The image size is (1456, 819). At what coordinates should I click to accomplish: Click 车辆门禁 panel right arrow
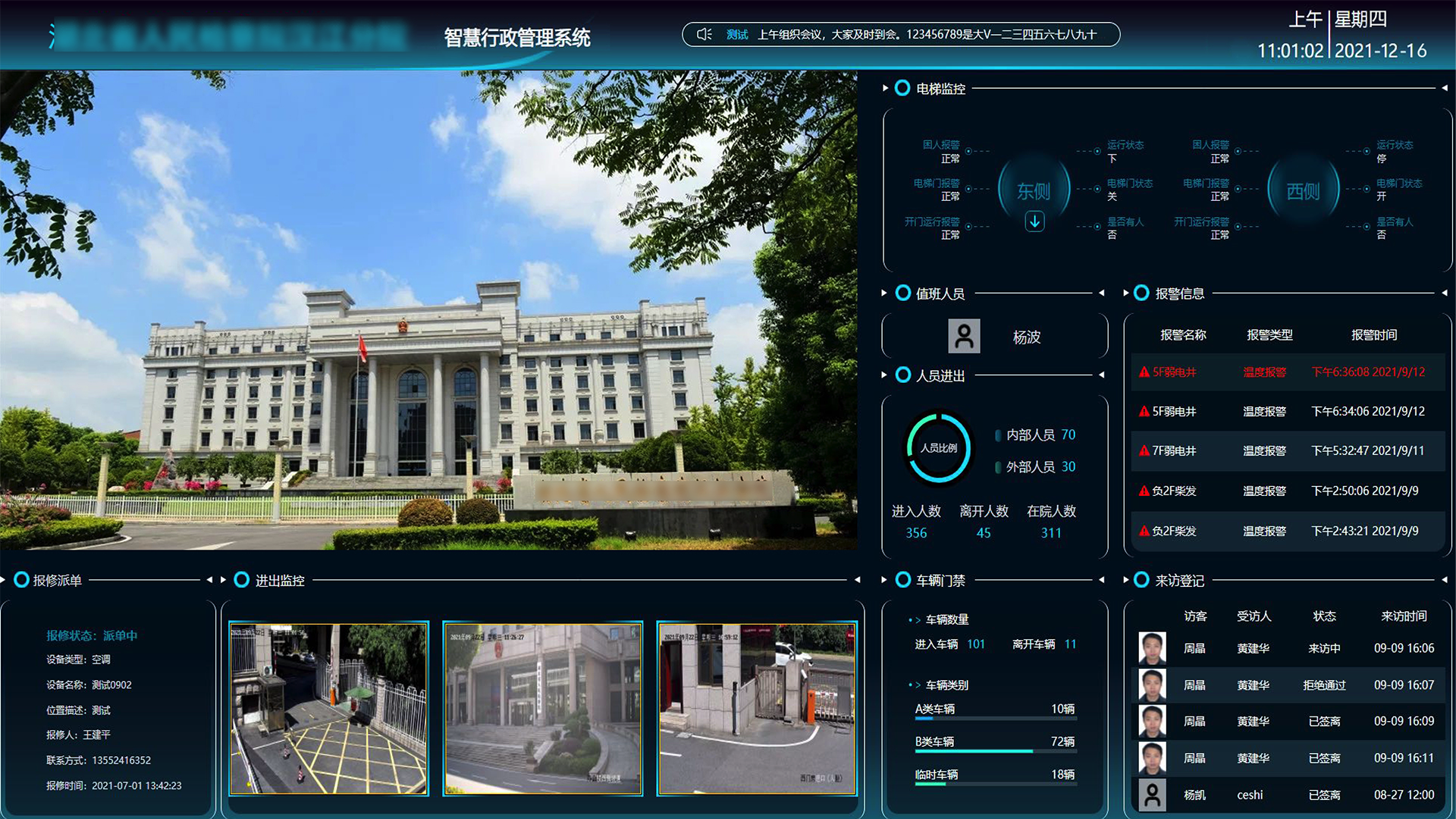pos(1101,579)
